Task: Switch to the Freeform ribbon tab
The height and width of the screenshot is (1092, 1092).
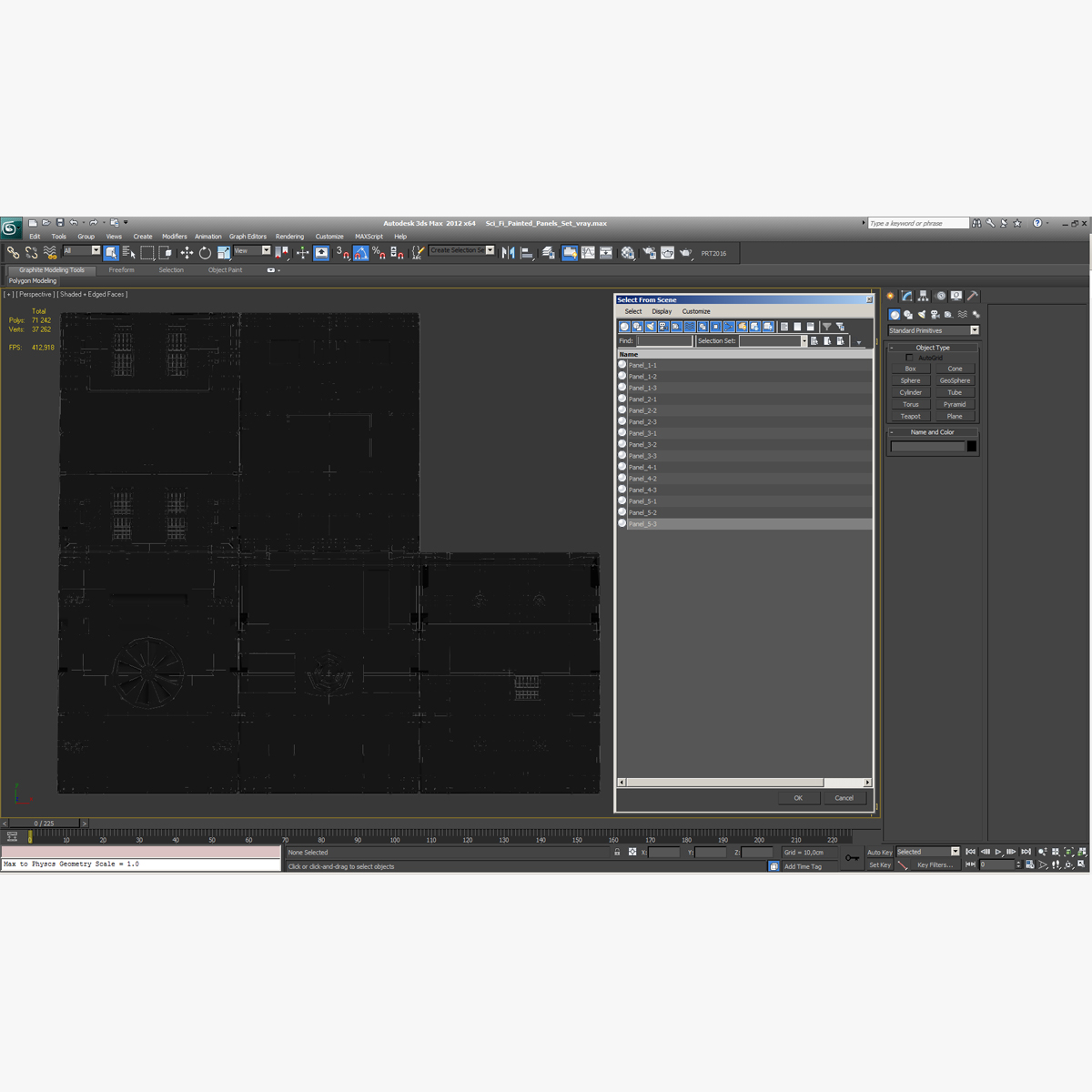Action: (x=121, y=270)
